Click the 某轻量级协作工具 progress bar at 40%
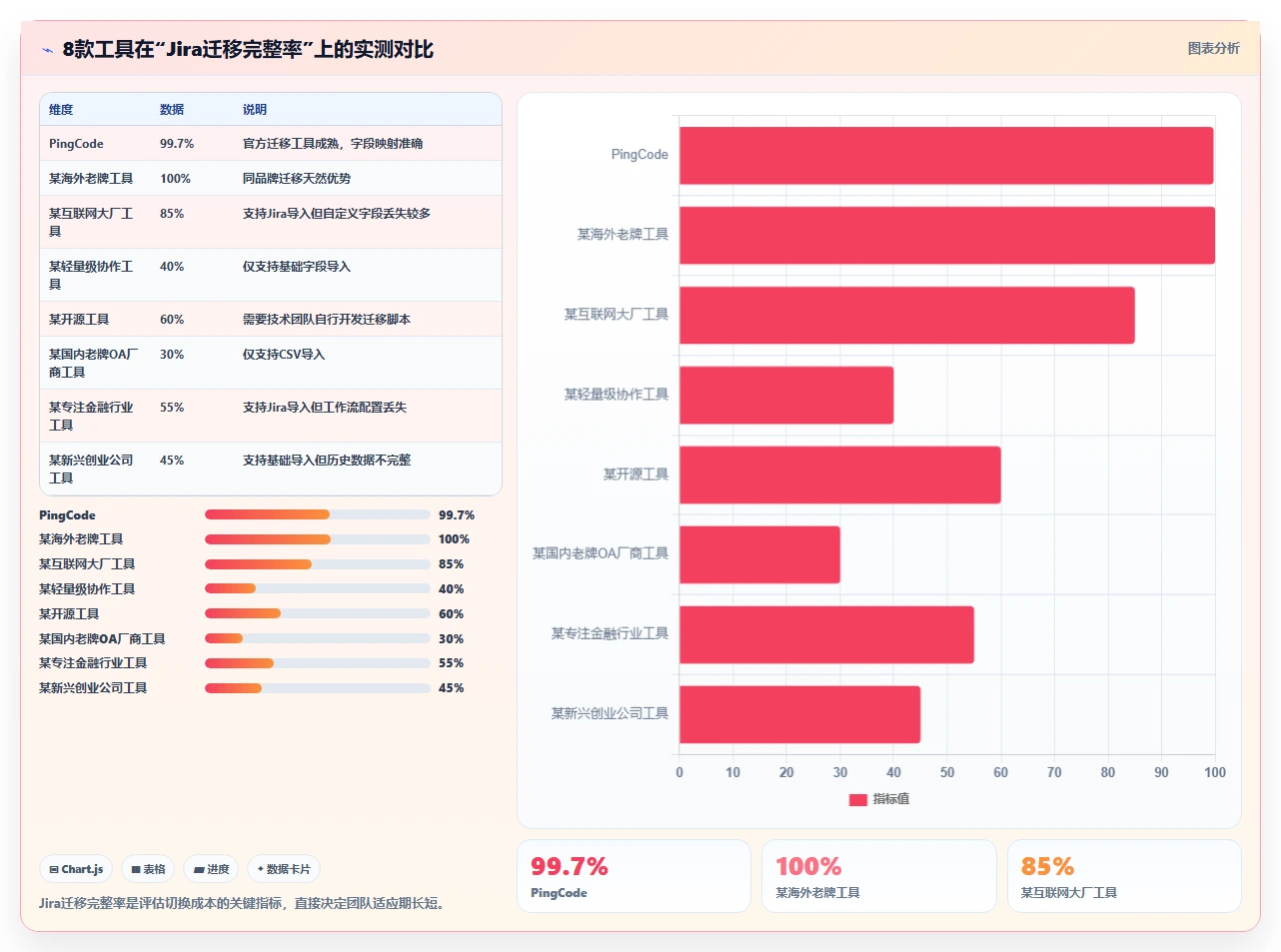1281x952 pixels. point(318,588)
